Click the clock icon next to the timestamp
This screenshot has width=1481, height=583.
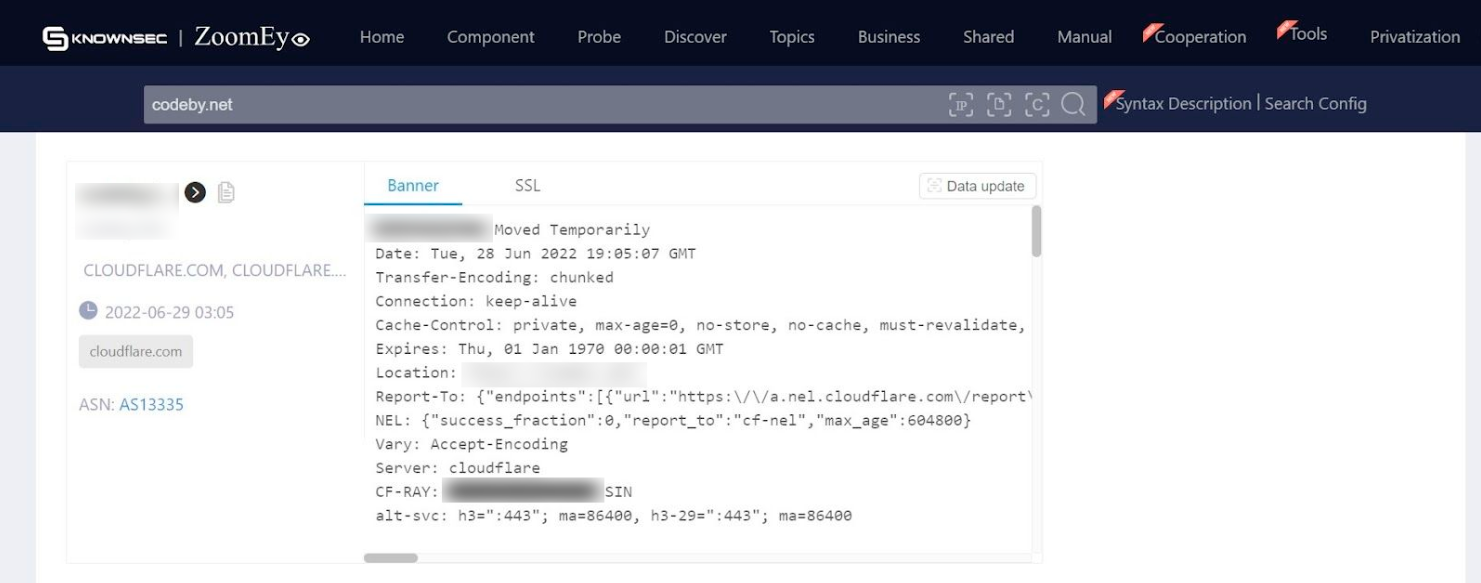tap(88, 312)
